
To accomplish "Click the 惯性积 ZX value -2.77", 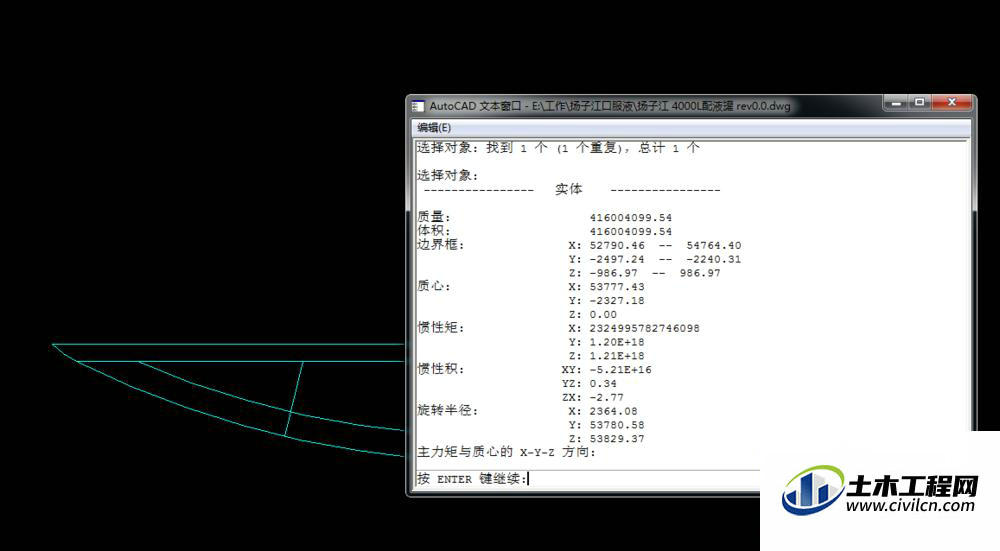I will click(607, 397).
